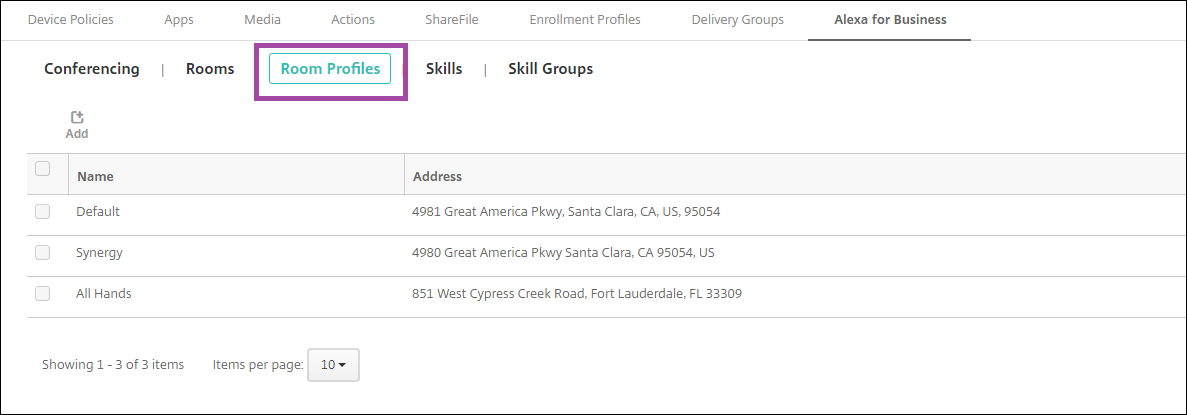Click the Room Profiles button
Screen dimensions: 1187x415
tap(330, 69)
